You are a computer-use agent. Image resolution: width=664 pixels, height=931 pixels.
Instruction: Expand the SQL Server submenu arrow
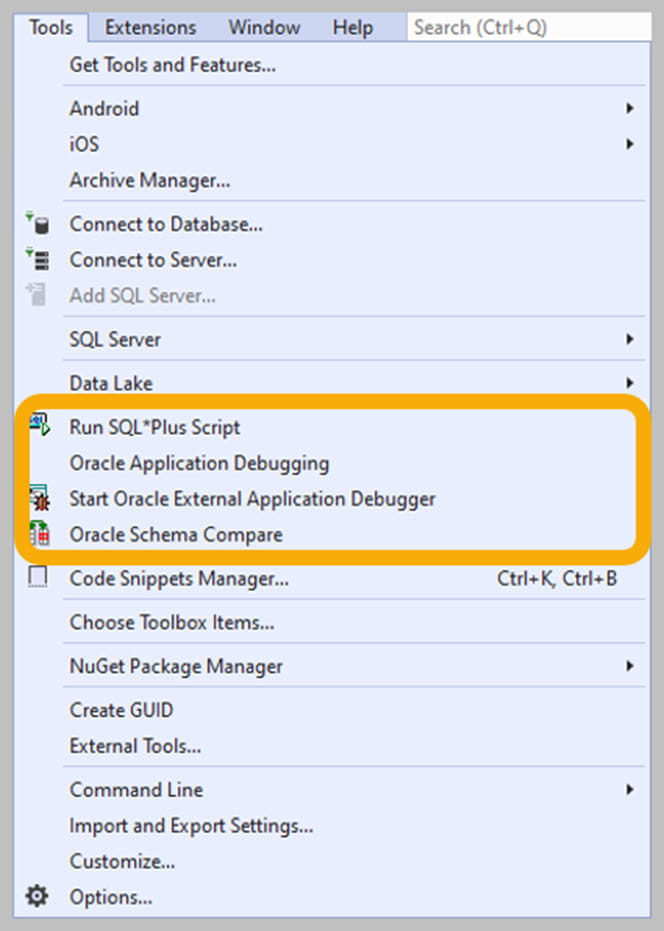point(630,339)
